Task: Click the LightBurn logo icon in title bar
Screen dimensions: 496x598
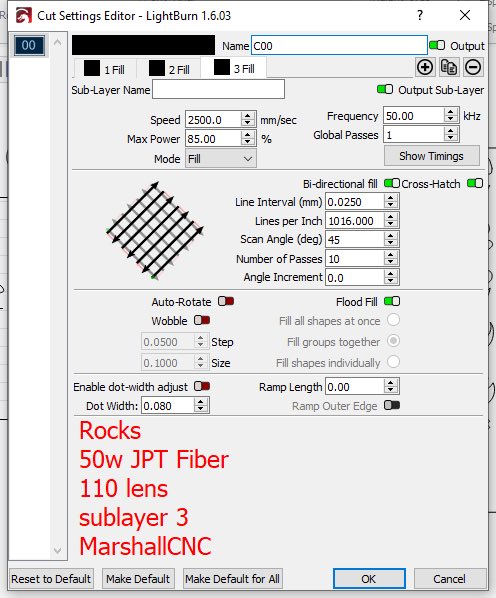Action: (23, 16)
